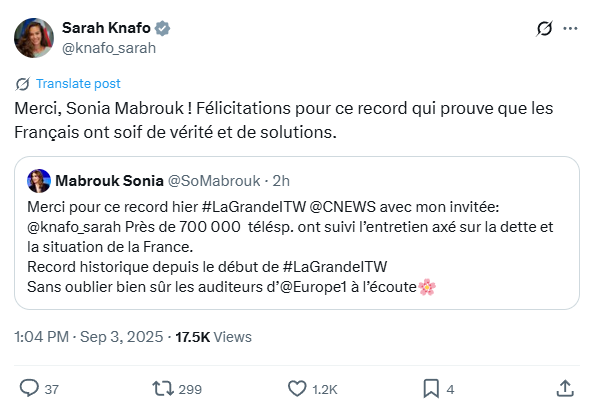Viewport: 594px width, 409px height.
Task: Share the post via upload icon
Action: tap(565, 389)
